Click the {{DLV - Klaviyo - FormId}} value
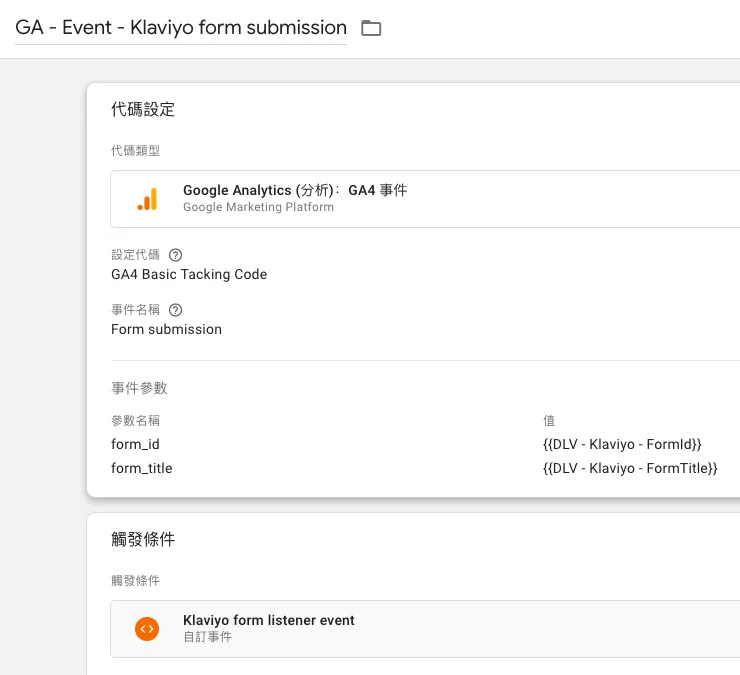740x675 pixels. click(x=622, y=444)
